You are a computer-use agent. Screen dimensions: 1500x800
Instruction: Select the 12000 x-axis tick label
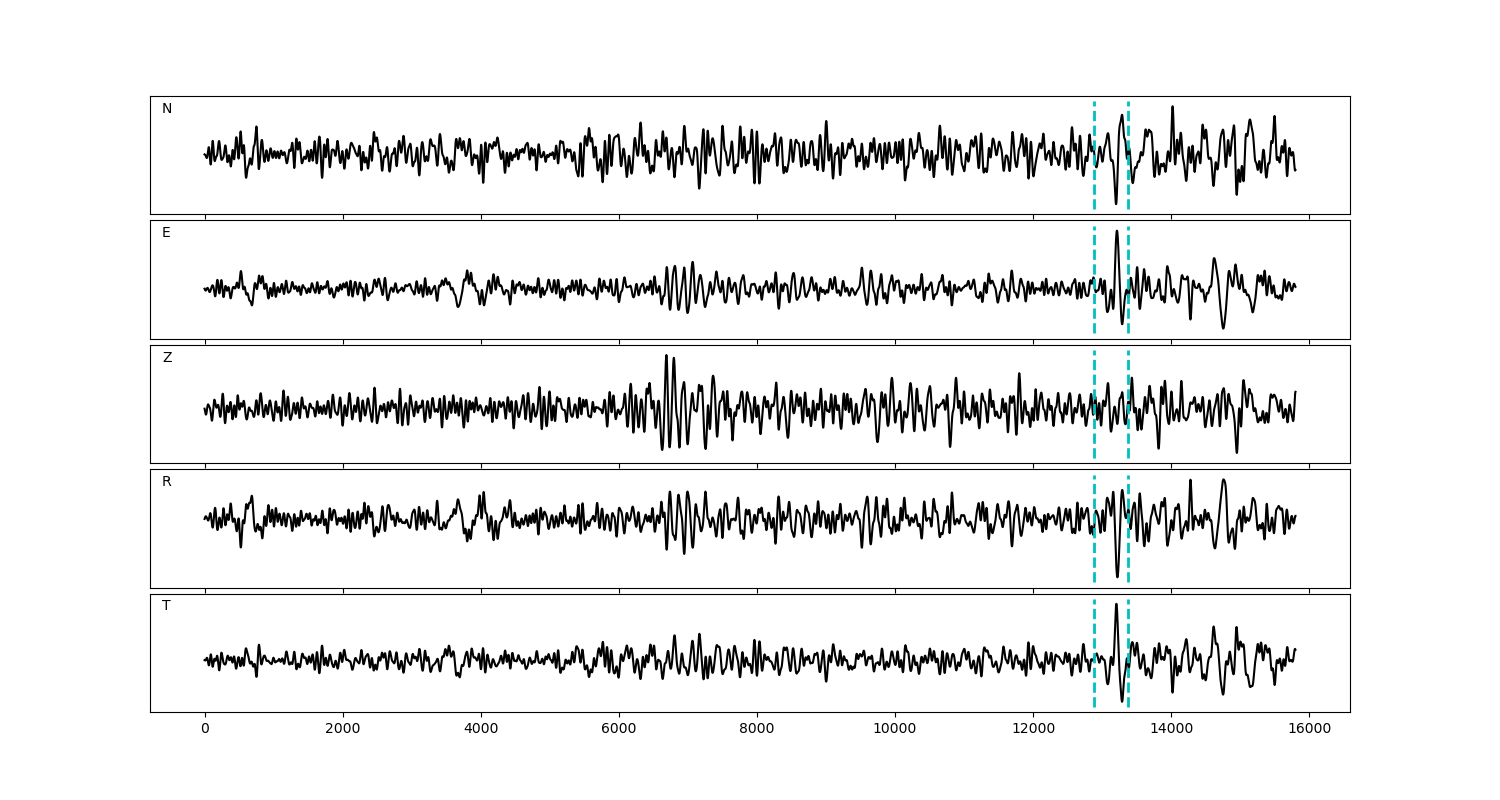click(x=1032, y=729)
